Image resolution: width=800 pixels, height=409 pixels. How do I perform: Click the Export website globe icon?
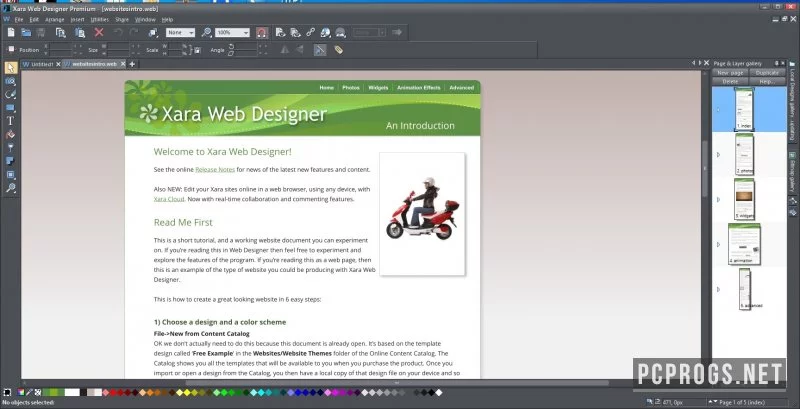pos(326,33)
